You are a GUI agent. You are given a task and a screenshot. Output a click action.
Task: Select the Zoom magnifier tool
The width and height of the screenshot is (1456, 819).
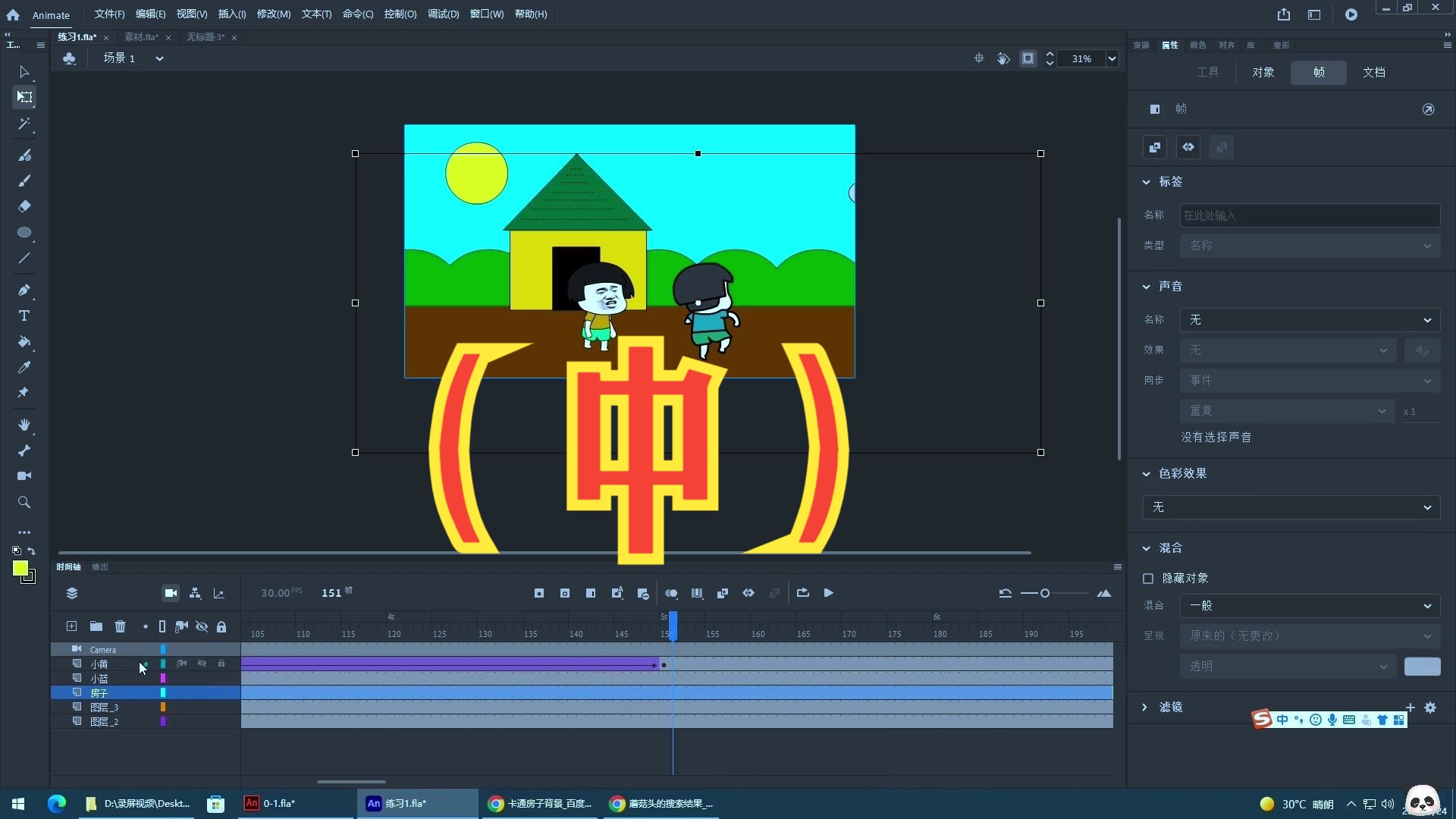[x=24, y=502]
